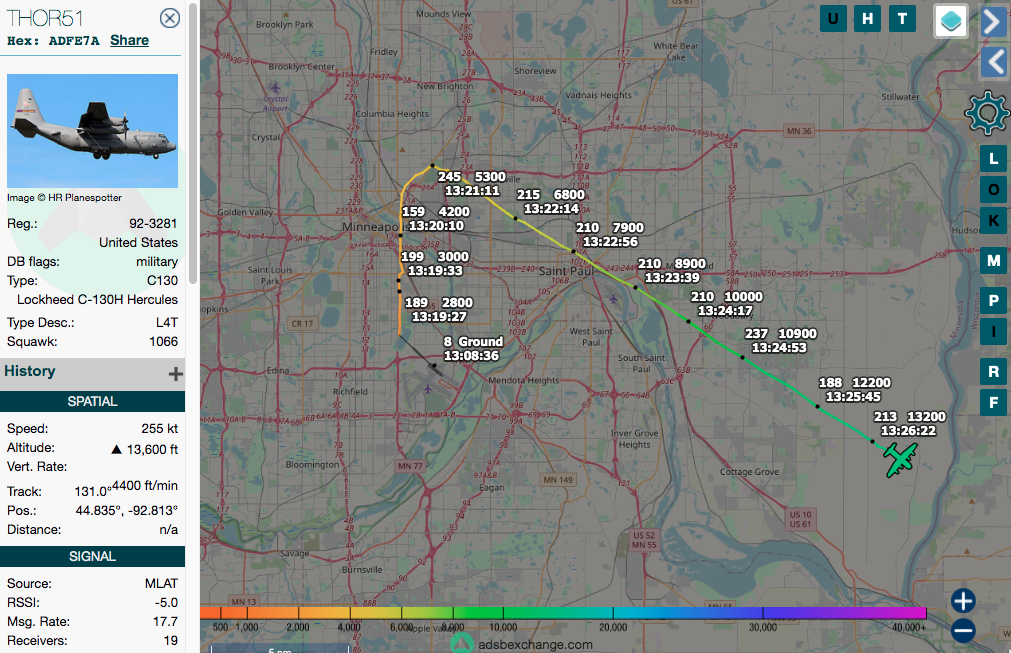Click the military DB flags value

pos(157,262)
